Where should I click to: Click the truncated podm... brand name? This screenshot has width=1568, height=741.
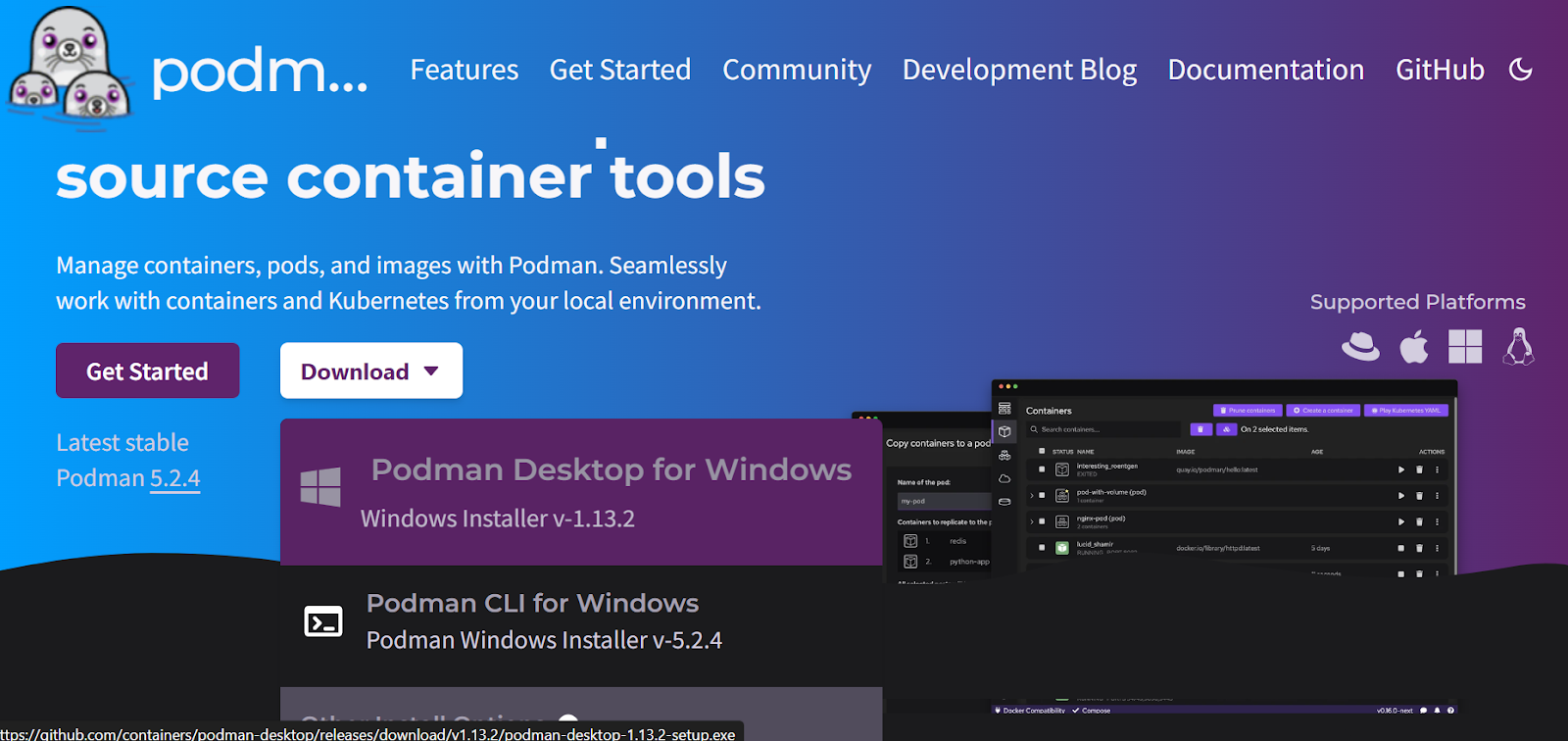pyautogui.click(x=260, y=72)
